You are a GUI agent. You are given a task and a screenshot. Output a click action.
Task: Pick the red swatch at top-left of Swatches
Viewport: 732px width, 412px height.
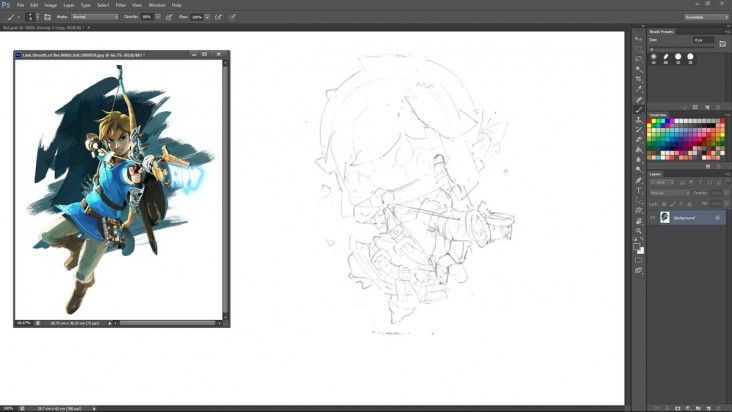click(x=649, y=121)
